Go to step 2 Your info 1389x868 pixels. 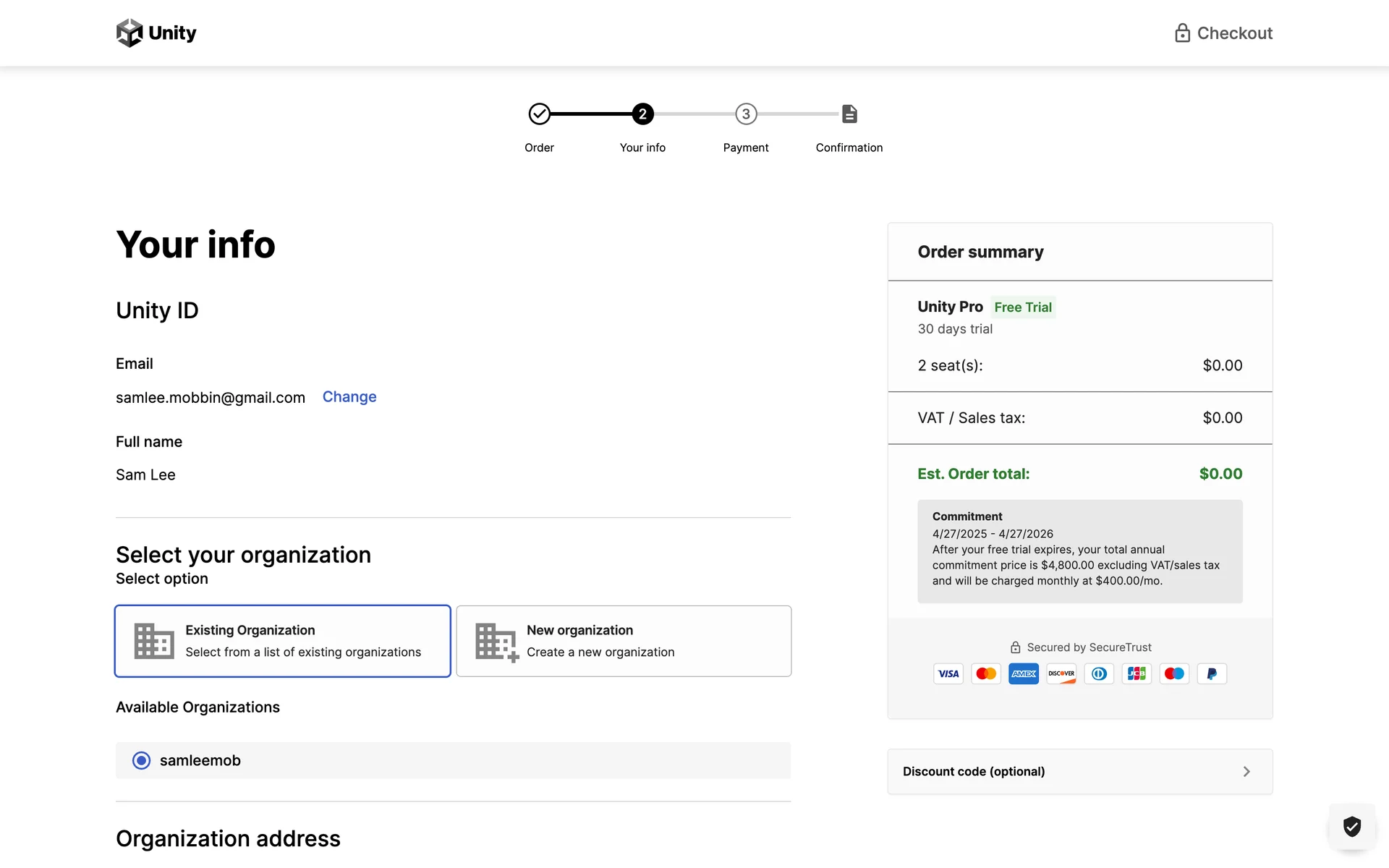[x=642, y=114]
